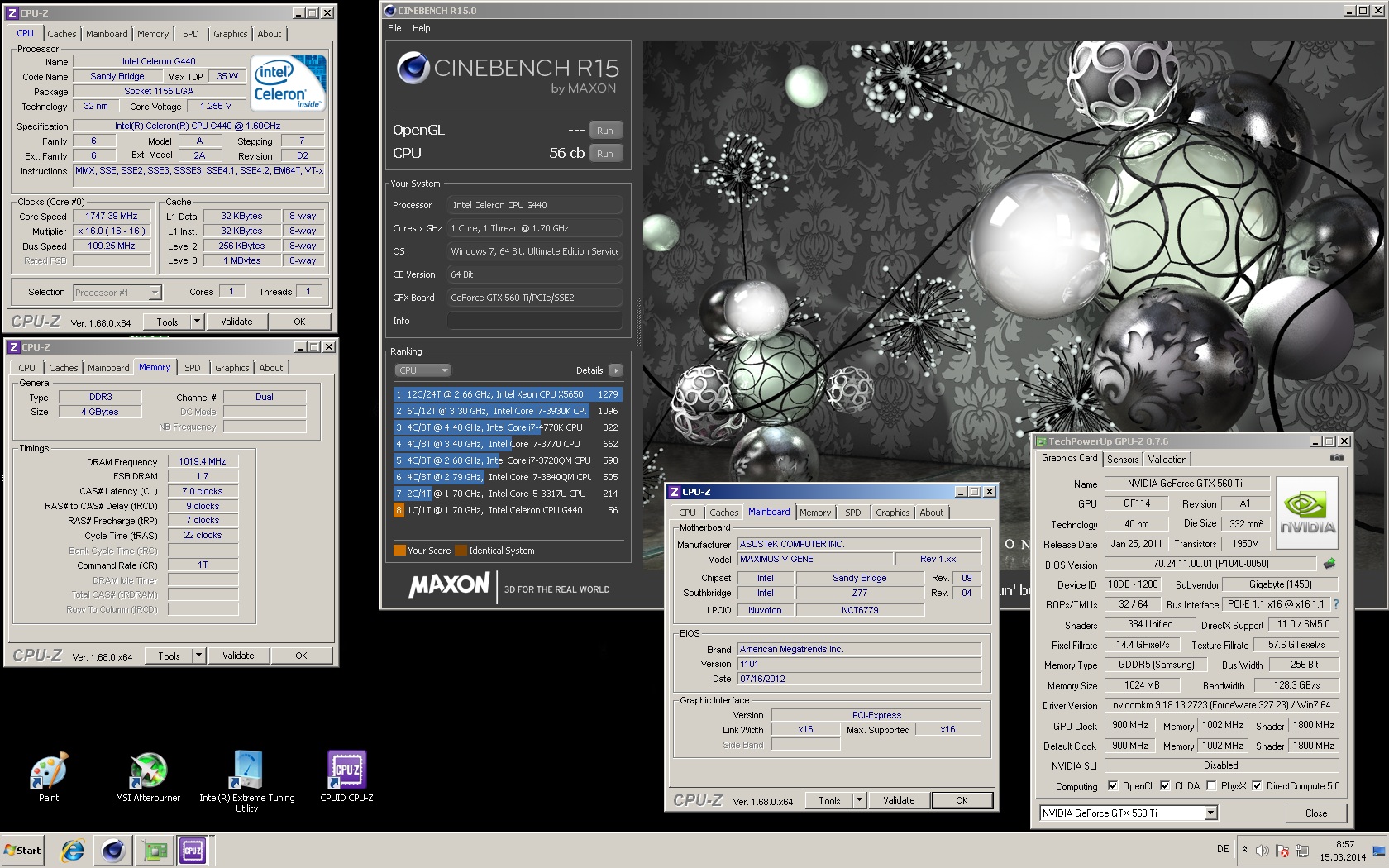Viewport: 1389px width, 868px height.
Task: Click the GPU-Z camera screenshot icon
Action: pyautogui.click(x=1336, y=458)
